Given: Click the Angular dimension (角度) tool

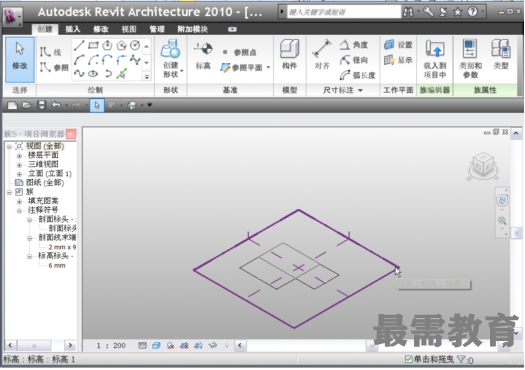Looking at the screenshot, I should (x=354, y=45).
